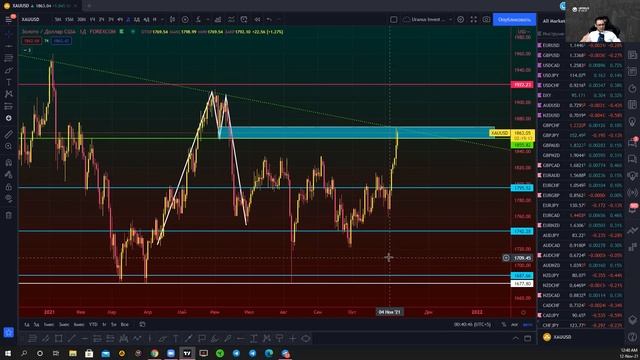Viewport: 640px width, 360px height.
Task: Maximize the bottom panel icon
Action: pyautogui.click(x=528, y=338)
